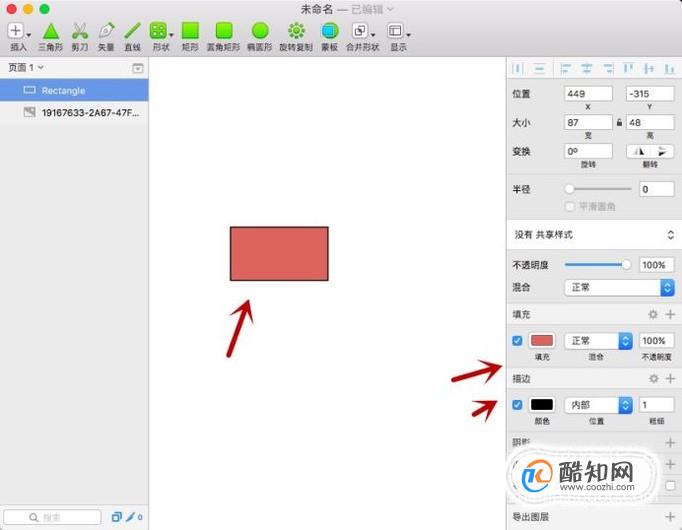Toggle the border enabled checkbox

pos(517,405)
